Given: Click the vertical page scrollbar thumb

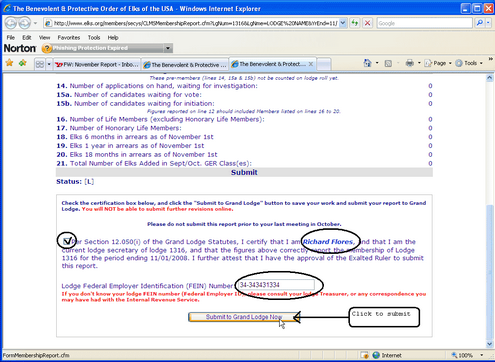Looking at the screenshot, I should [x=489, y=271].
